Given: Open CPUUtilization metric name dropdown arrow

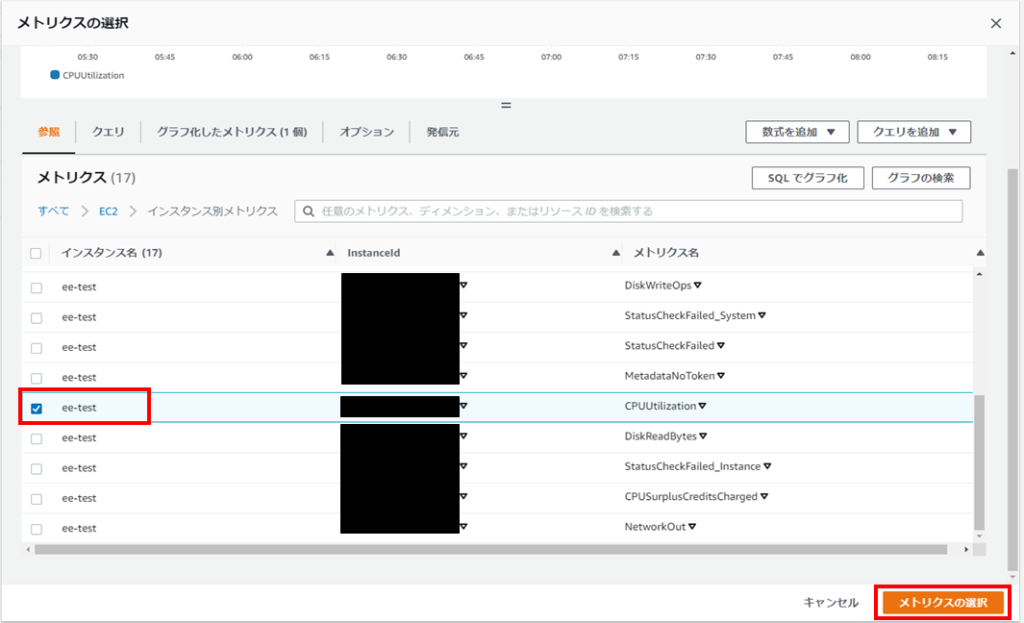Looking at the screenshot, I should click(702, 406).
